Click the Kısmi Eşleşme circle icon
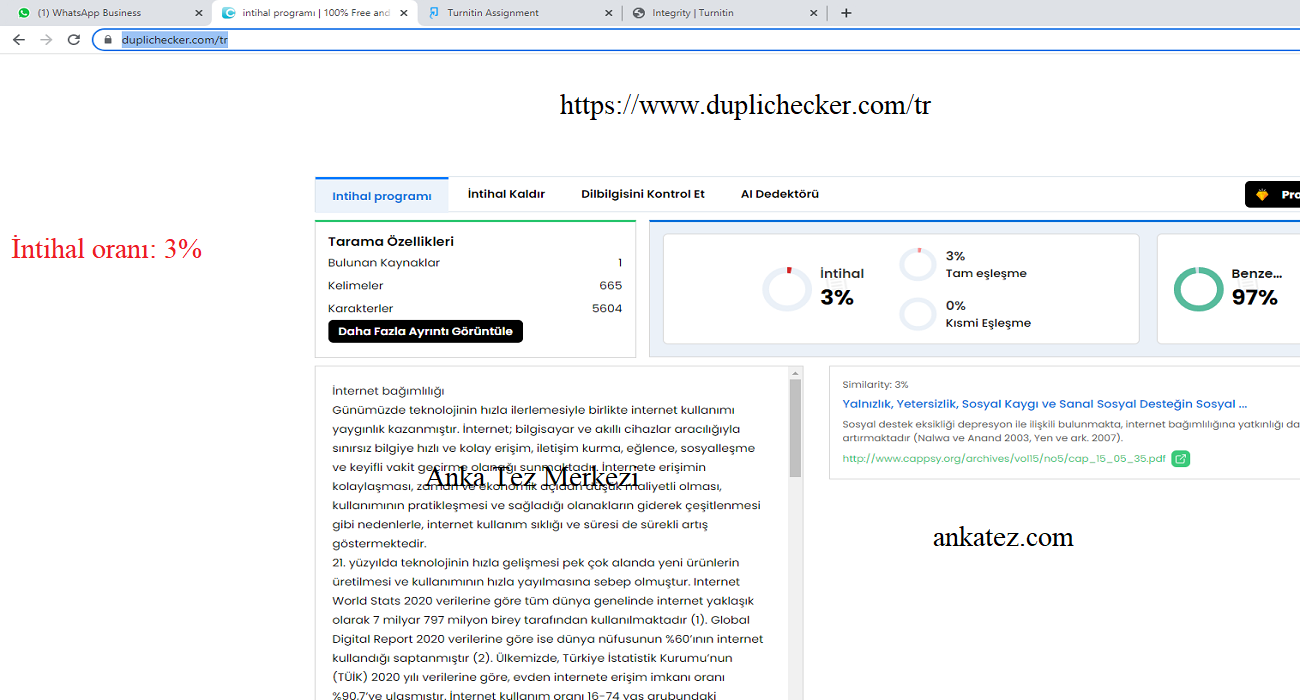 coord(917,313)
